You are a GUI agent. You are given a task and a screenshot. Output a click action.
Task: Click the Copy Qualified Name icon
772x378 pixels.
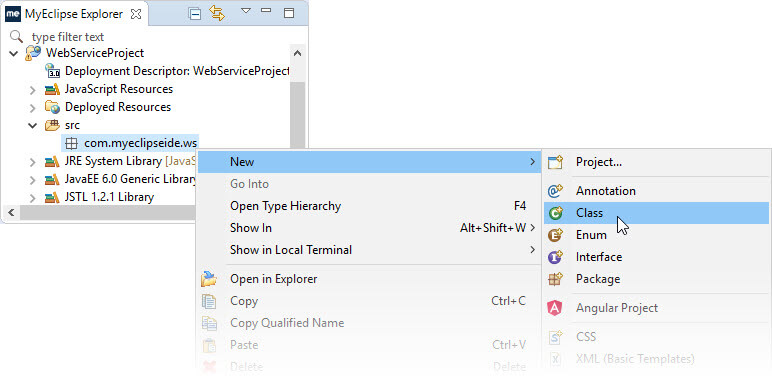click(209, 323)
